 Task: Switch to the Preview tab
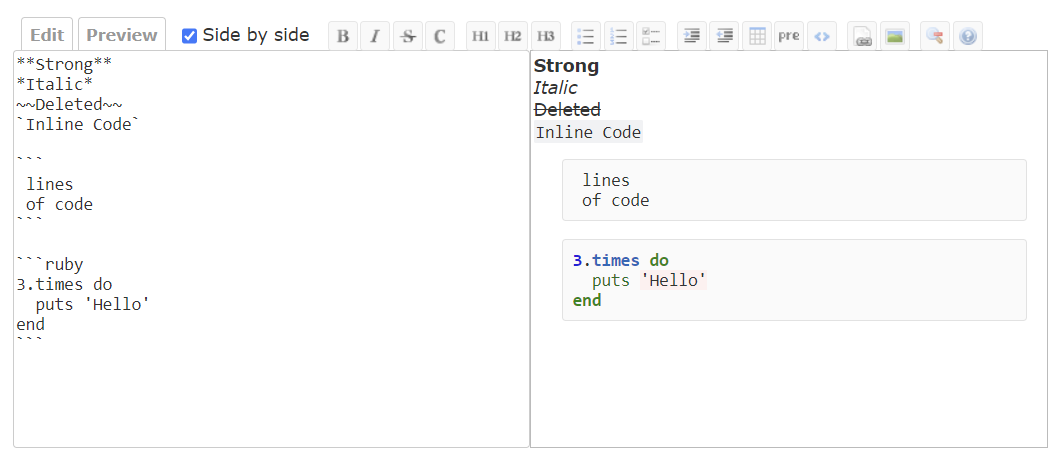click(122, 35)
